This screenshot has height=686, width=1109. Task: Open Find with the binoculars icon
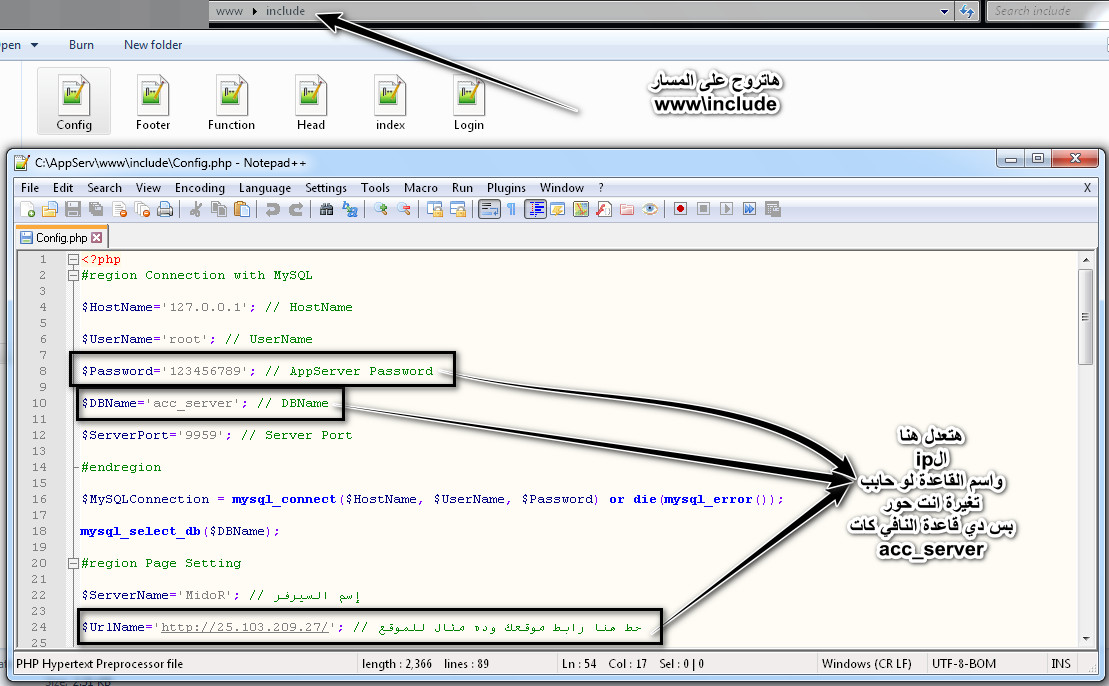click(326, 209)
